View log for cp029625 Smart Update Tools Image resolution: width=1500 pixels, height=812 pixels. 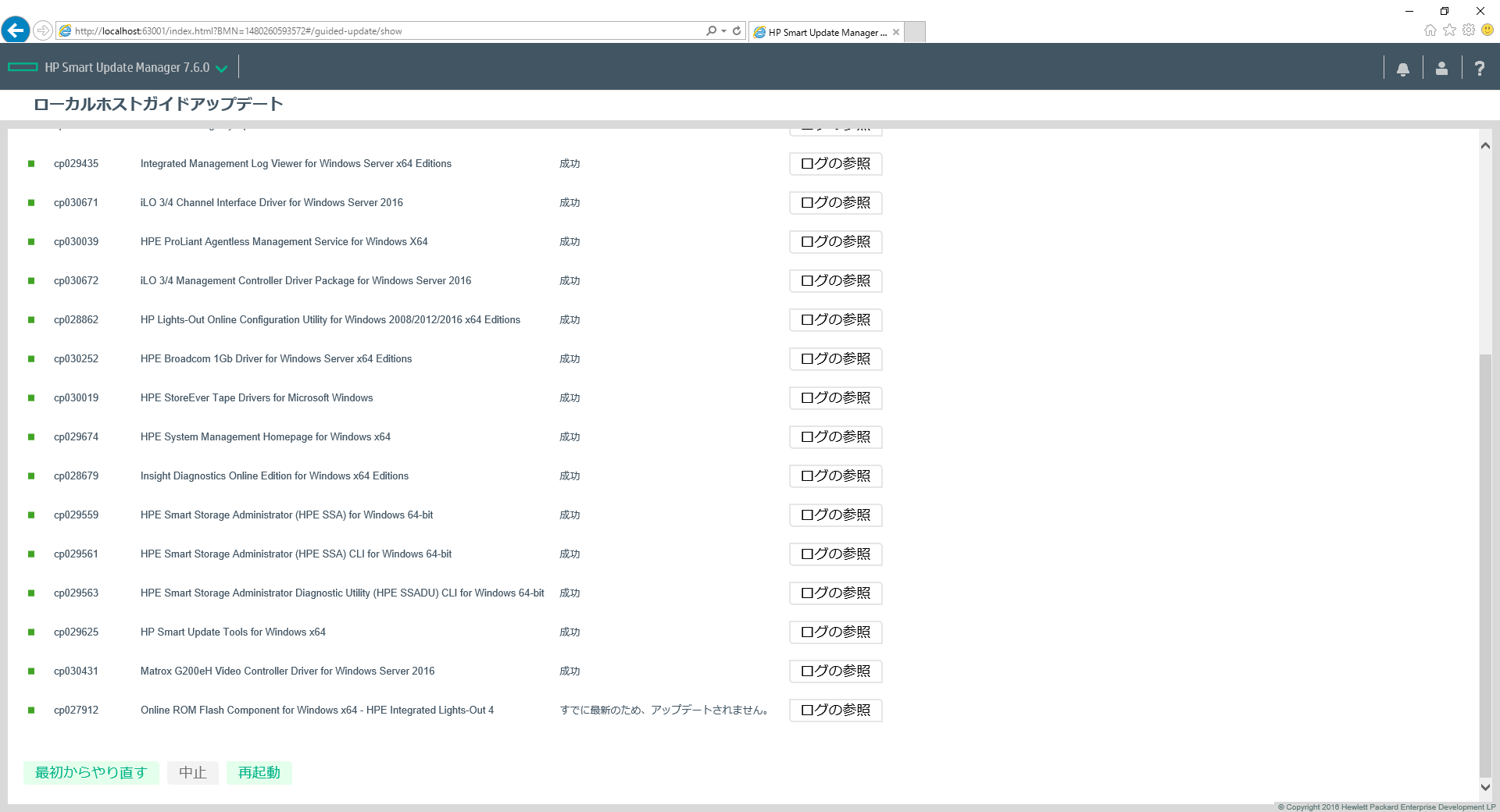coord(835,632)
